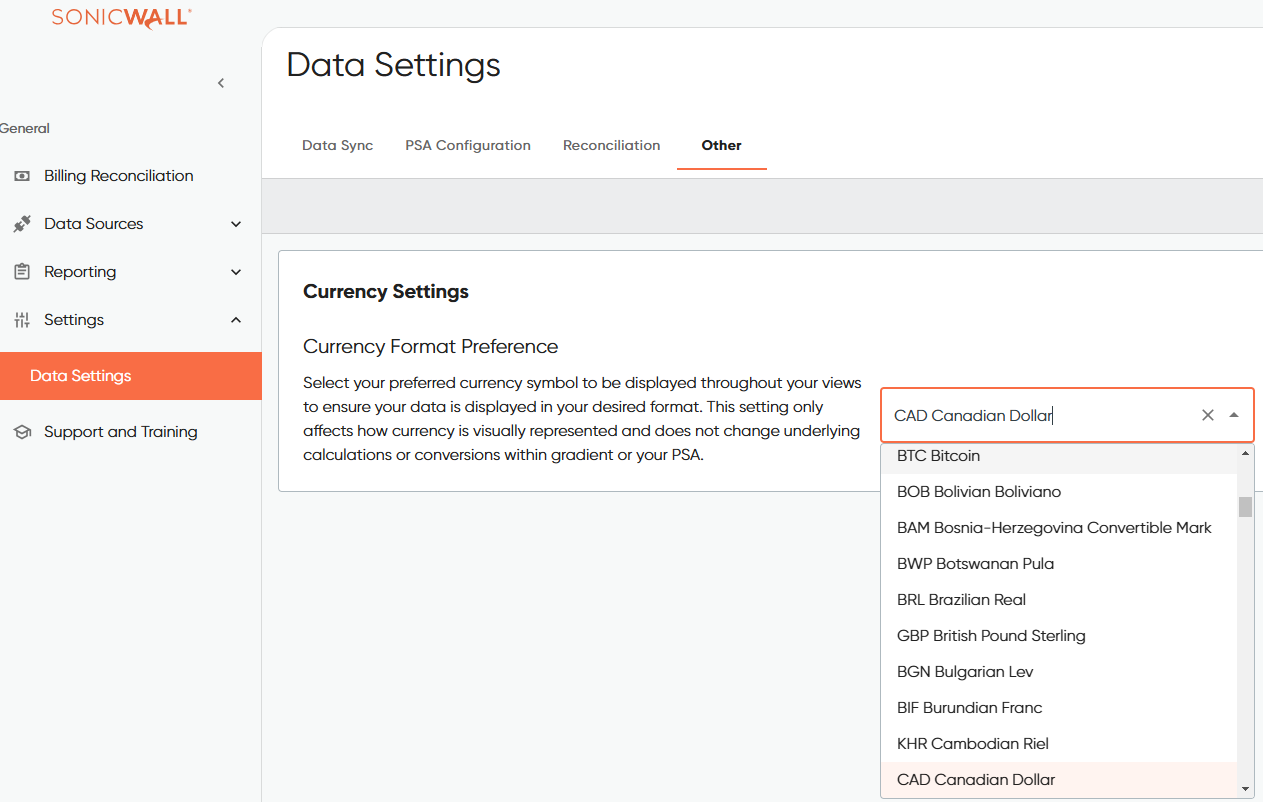Select CAD Canadian Dollar in the list
The image size is (1263, 802).
(1059, 780)
